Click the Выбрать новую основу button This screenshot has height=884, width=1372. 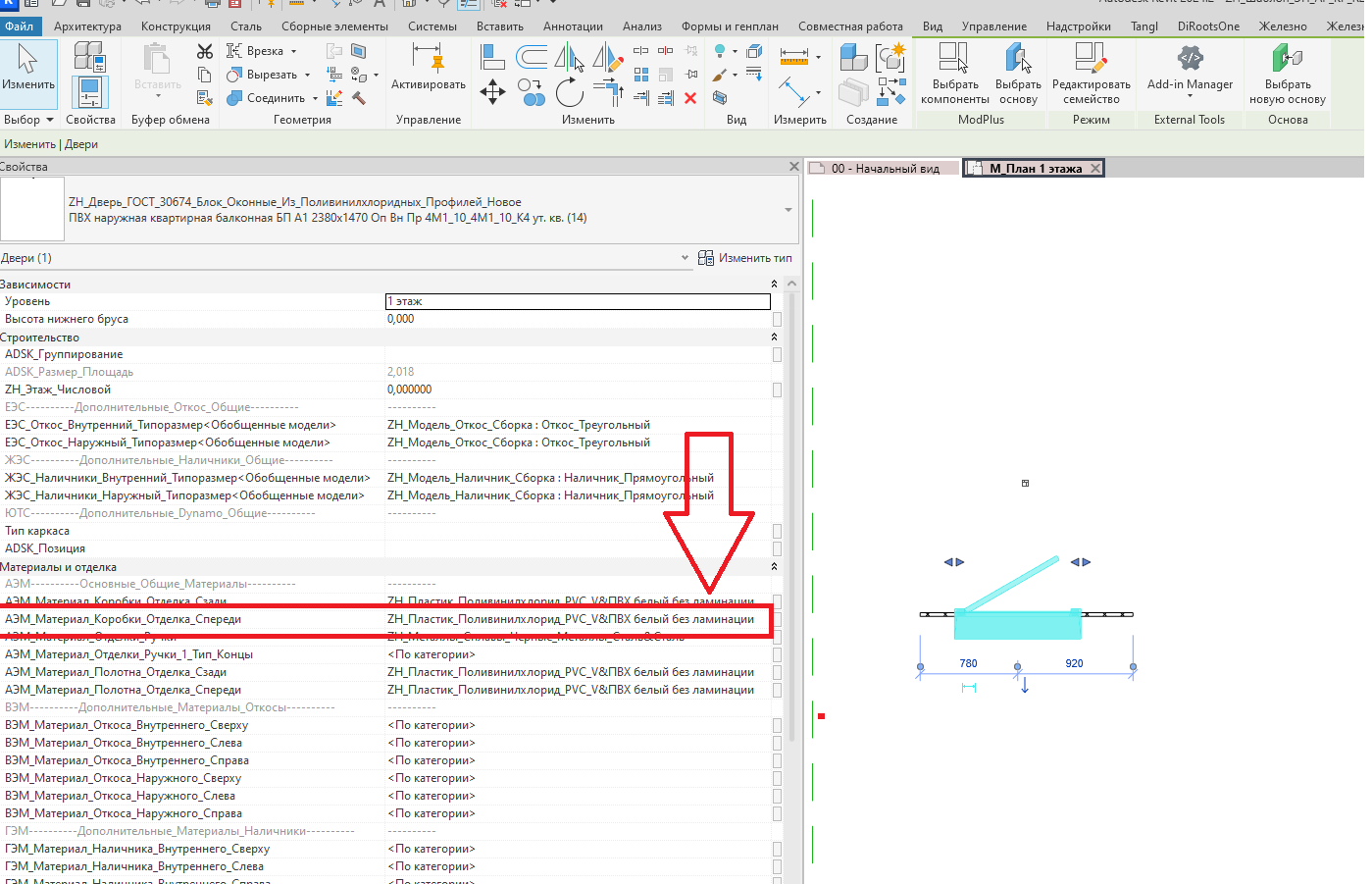(1288, 74)
